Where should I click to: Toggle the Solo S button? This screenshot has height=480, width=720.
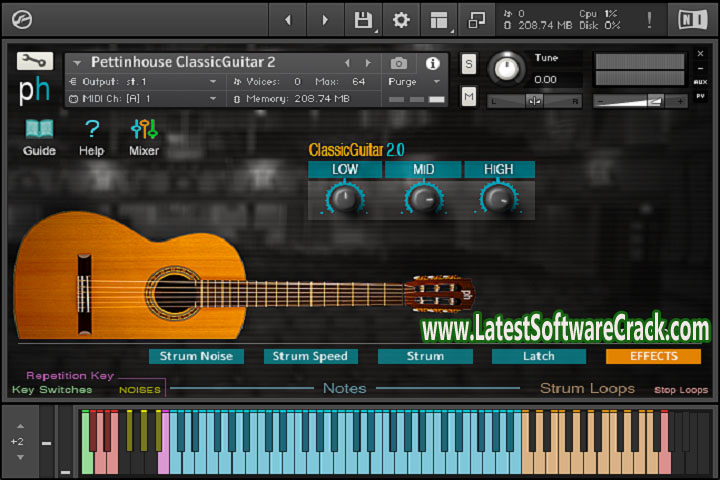469,64
